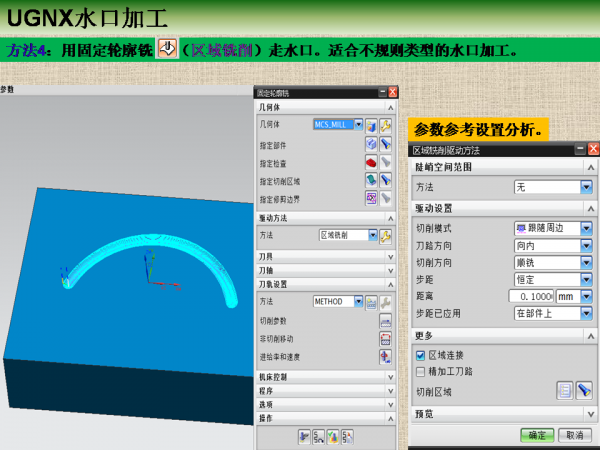Open the 非切削移动 non-cutting moves icon
This screenshot has height=450, width=600.
coord(385,339)
